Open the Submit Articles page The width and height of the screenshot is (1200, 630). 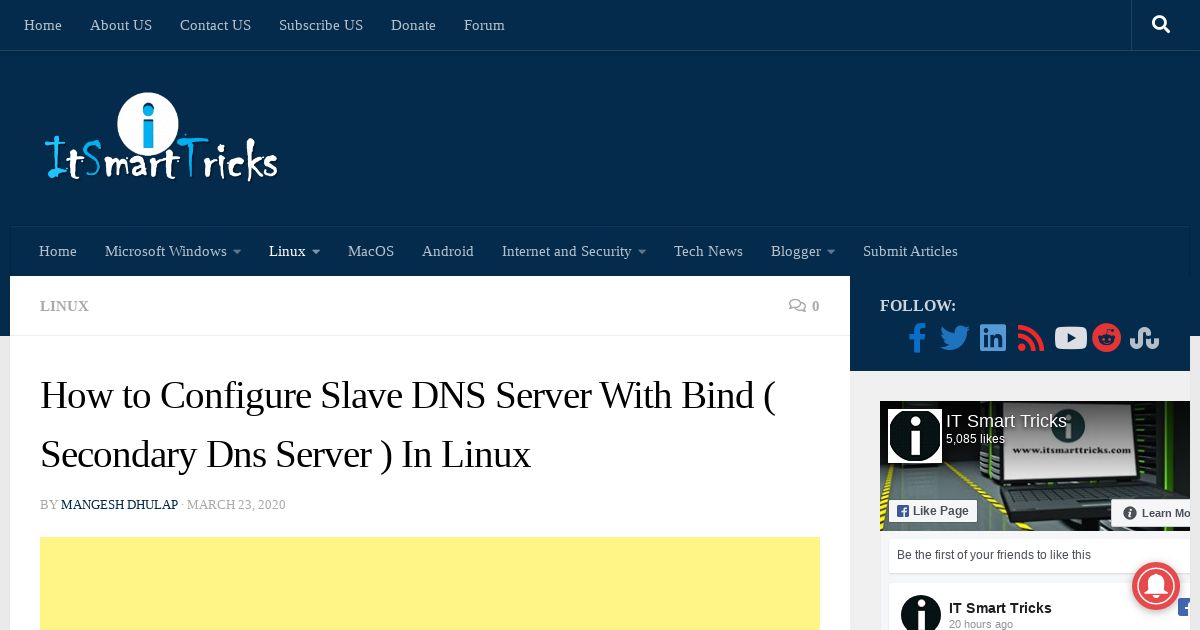click(910, 251)
